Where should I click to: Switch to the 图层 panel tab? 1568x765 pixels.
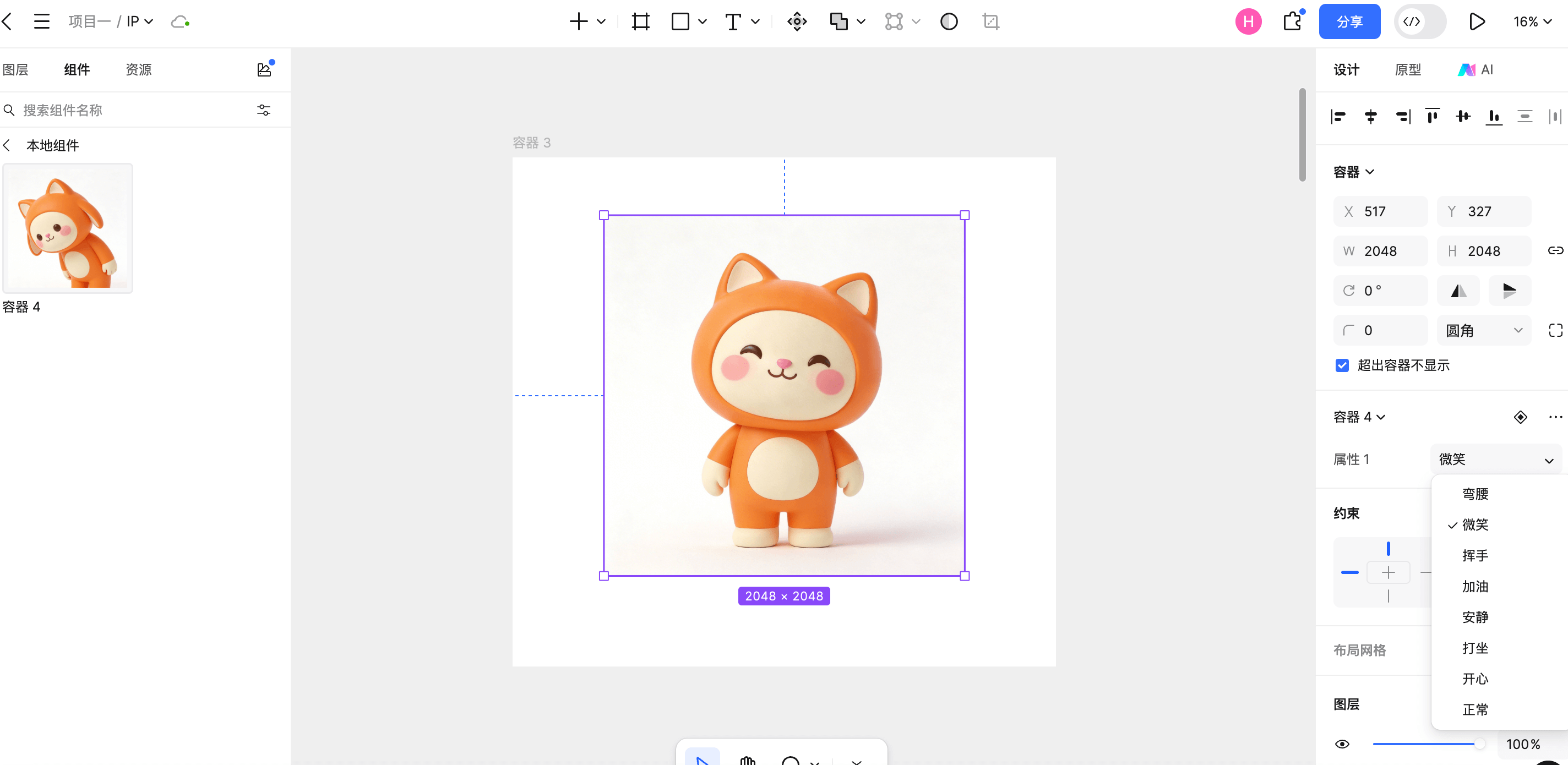click(x=15, y=69)
